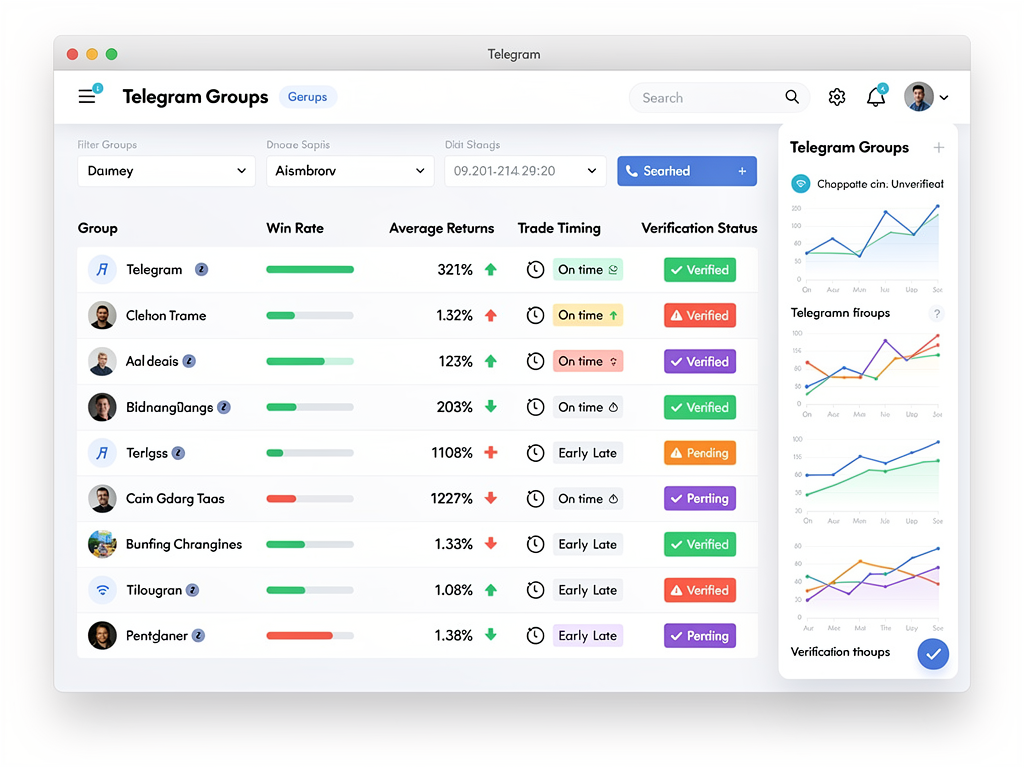Open the Daimey filter dropdown

(x=166, y=171)
